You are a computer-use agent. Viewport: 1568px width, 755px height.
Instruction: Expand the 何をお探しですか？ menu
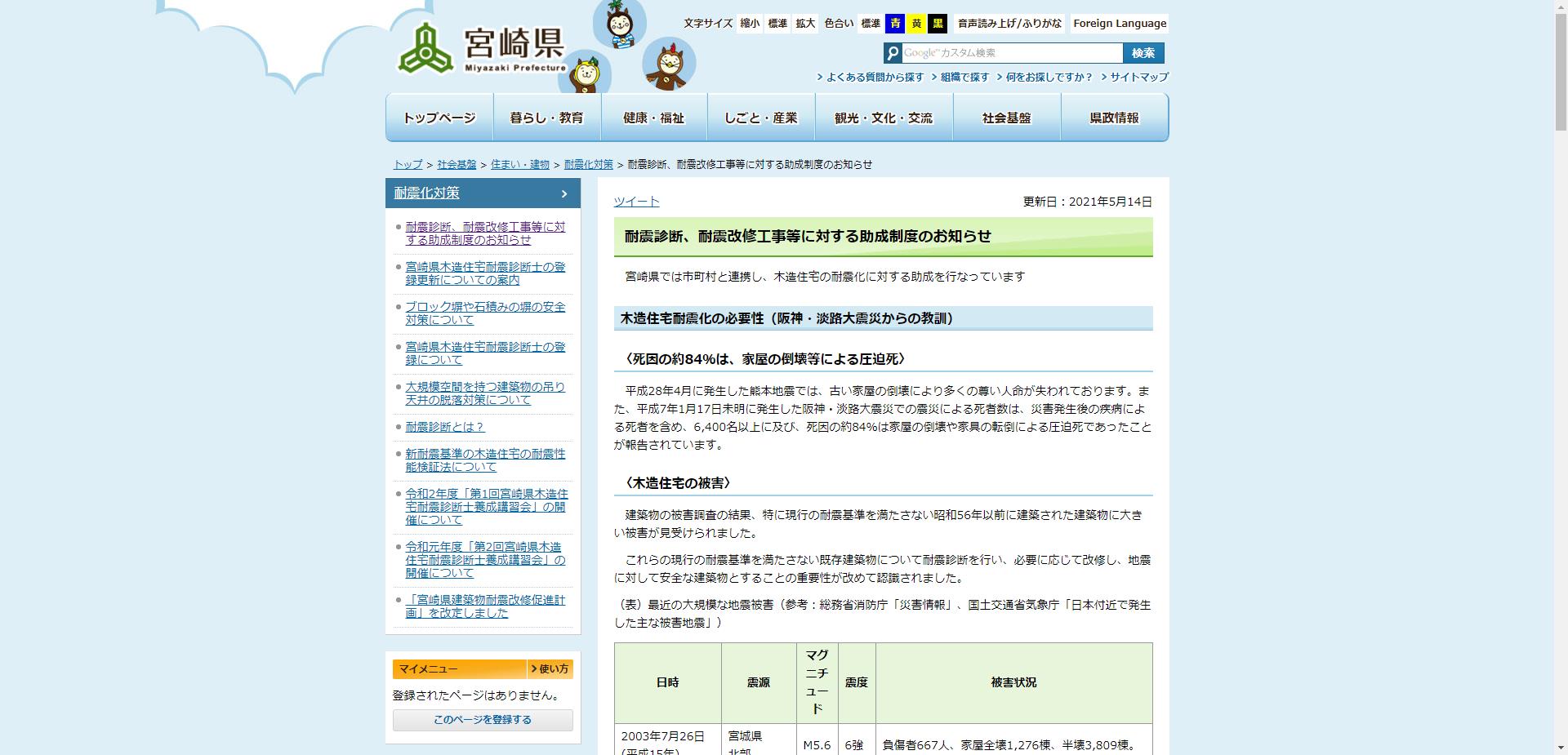click(1049, 78)
